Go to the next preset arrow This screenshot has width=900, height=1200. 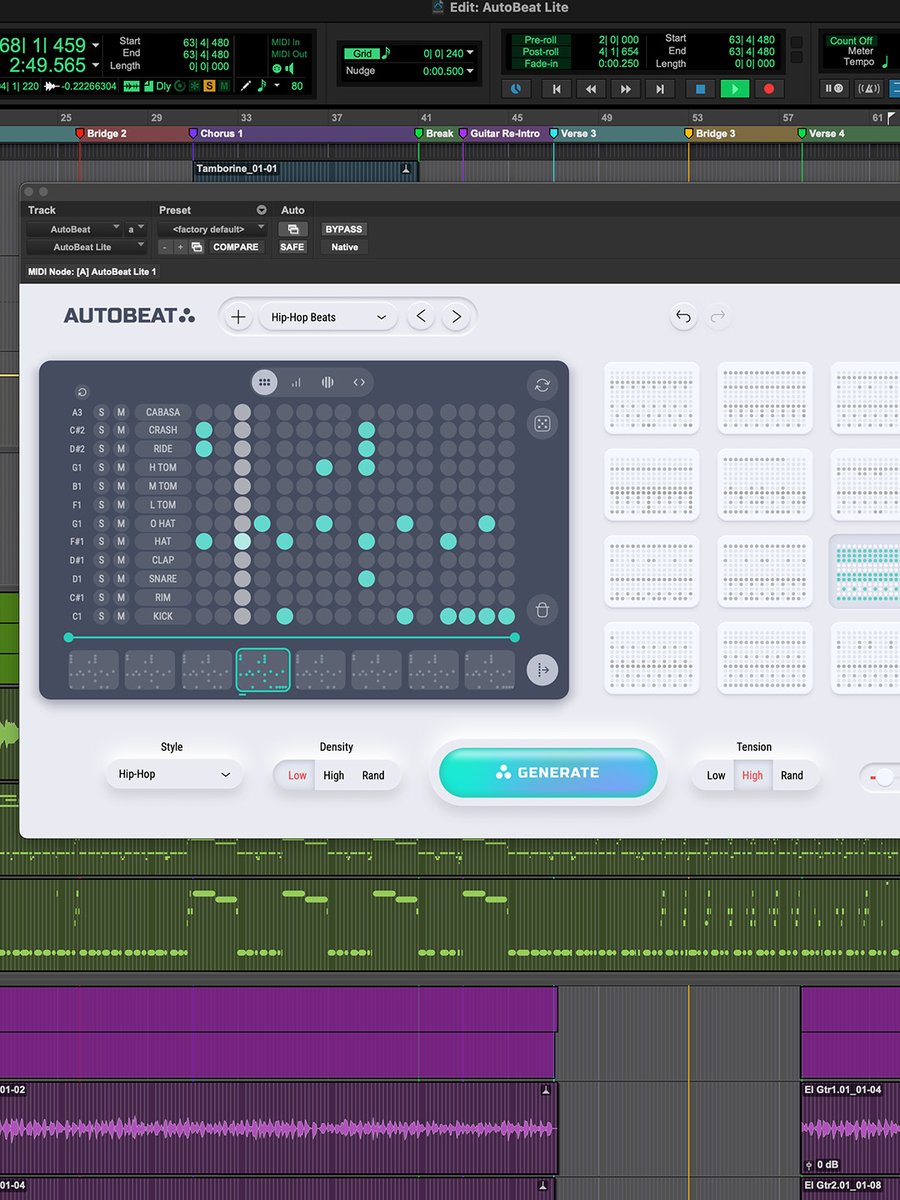pos(456,317)
